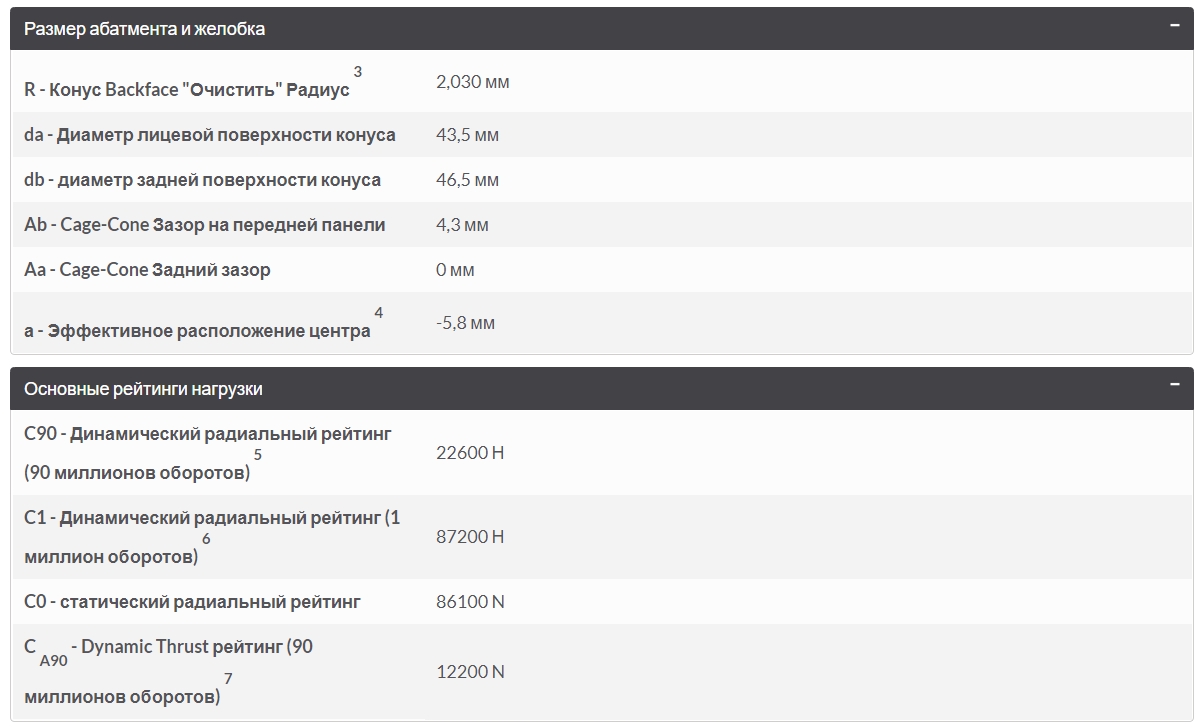1197x727 pixels.
Task: Open footnote 4 beside effective center location
Action: [378, 314]
